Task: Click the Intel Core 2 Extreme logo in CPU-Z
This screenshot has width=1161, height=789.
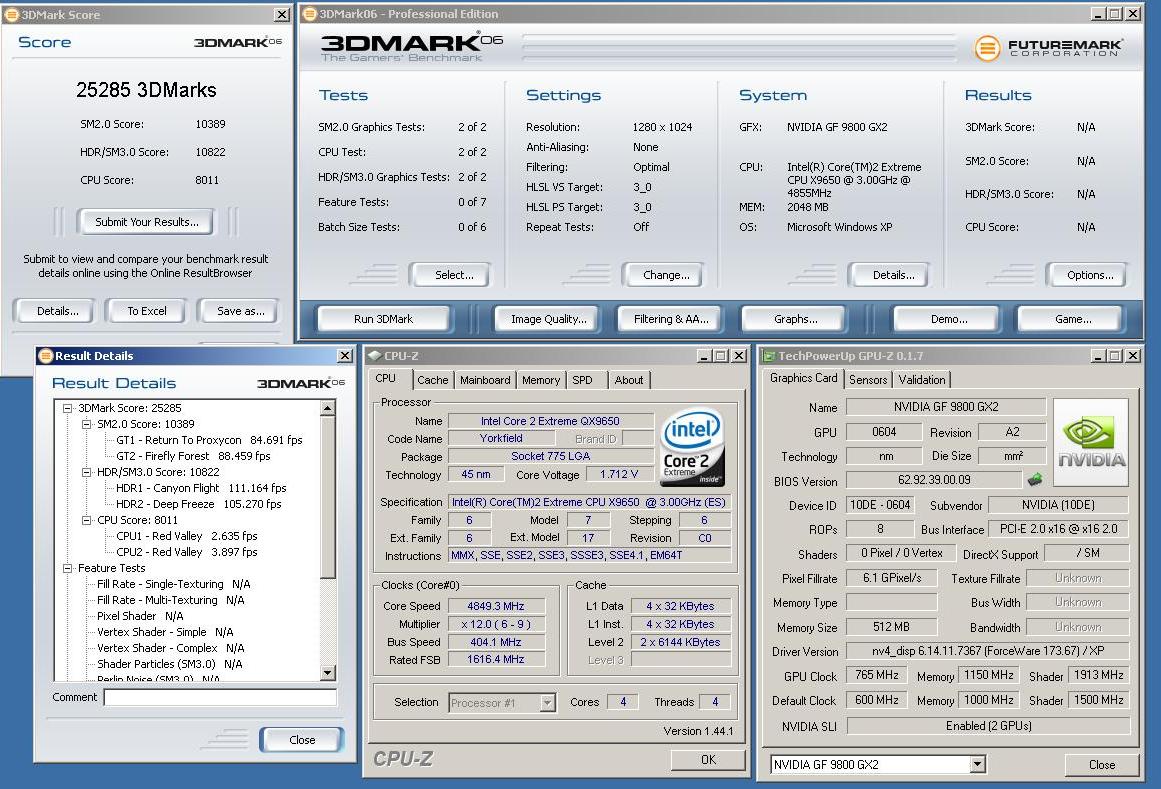Action: tap(691, 447)
